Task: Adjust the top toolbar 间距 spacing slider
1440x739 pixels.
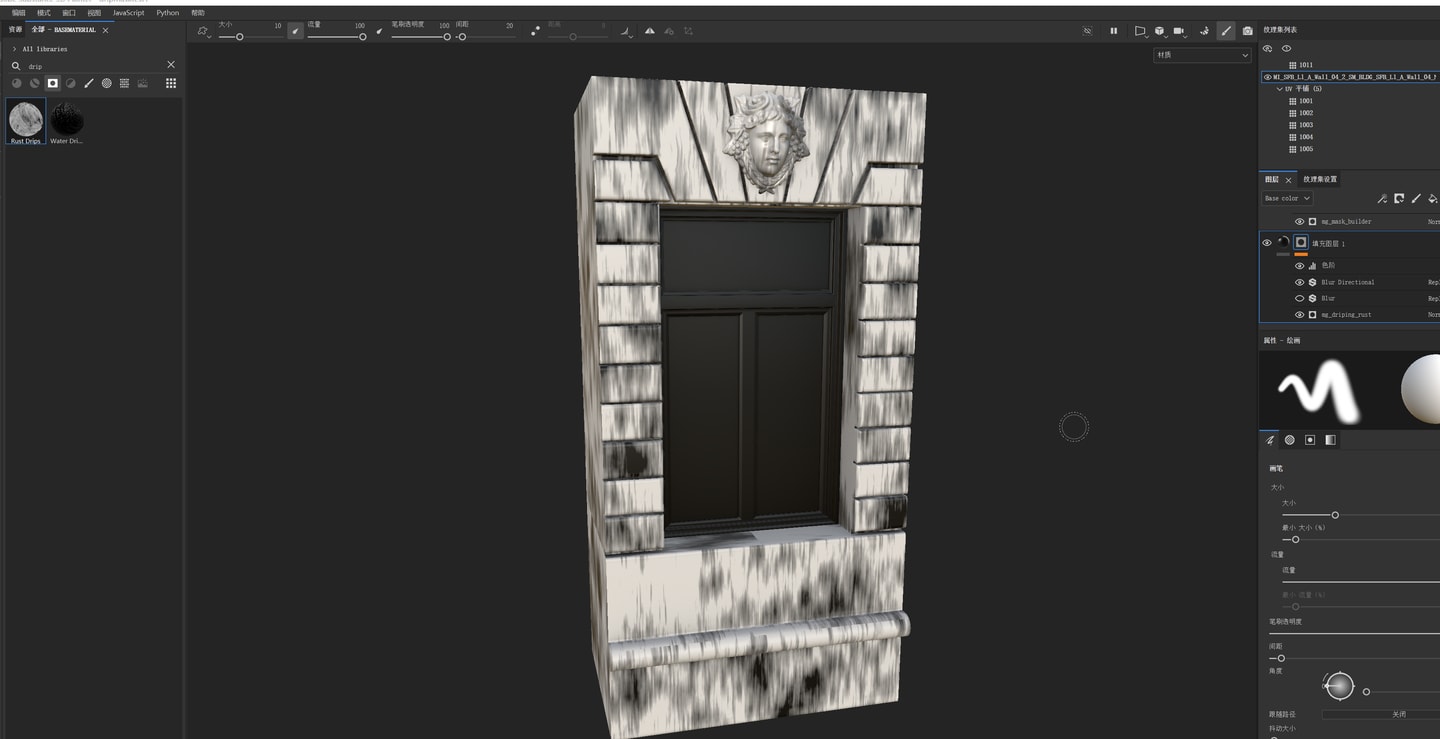Action: (485, 37)
